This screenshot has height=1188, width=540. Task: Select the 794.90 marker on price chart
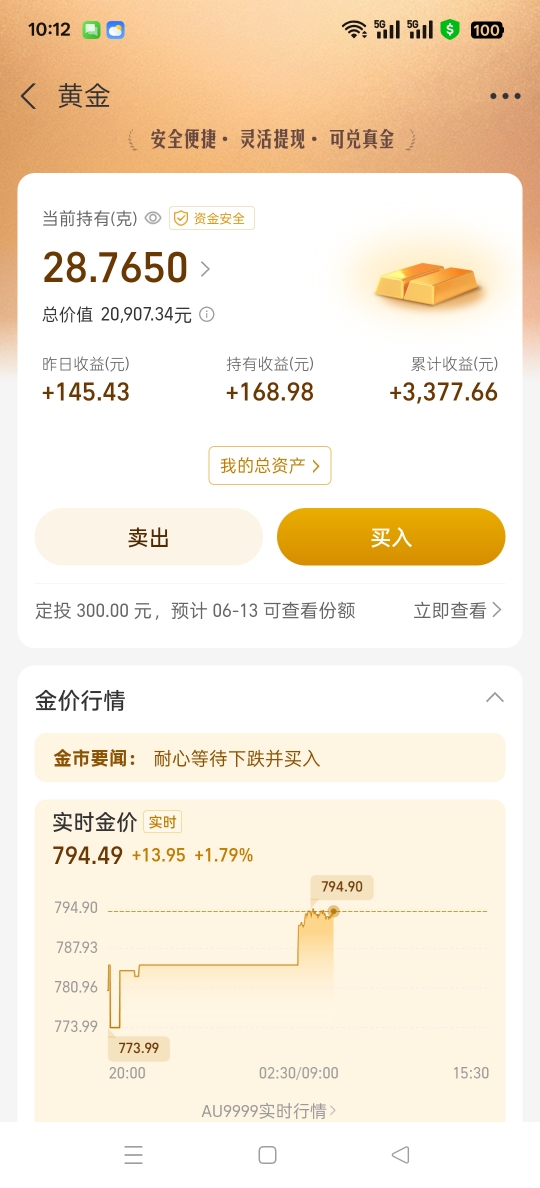click(342, 886)
